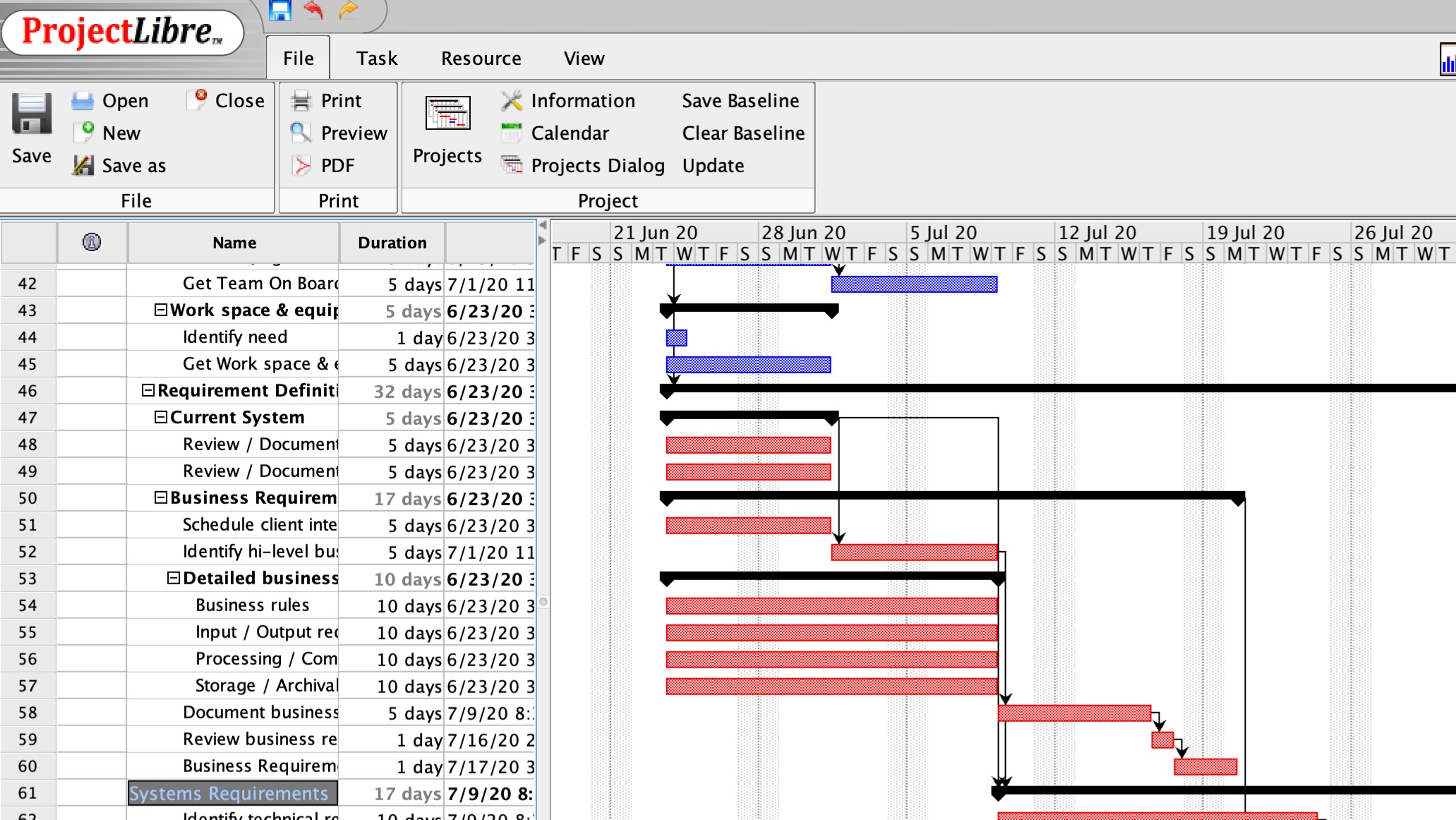Screen dimensions: 1456x820
Task: Click the large Save floppy disk icon
Action: click(x=32, y=114)
